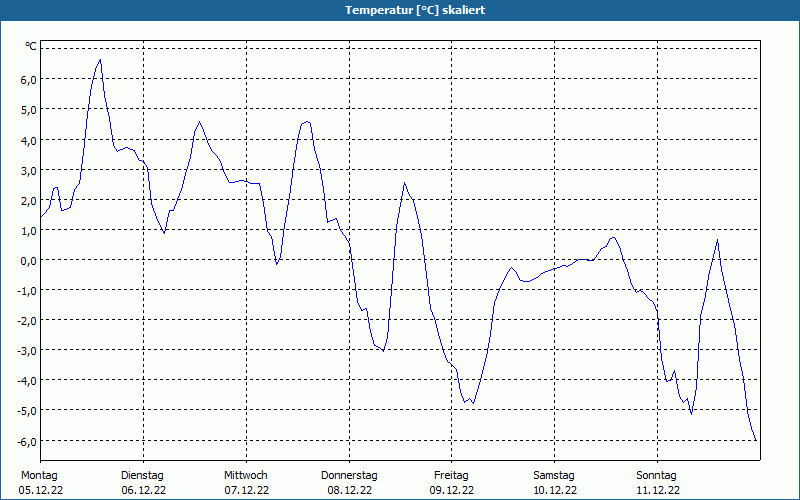Click the 05.12.22 date label
800x500 pixels.
pyautogui.click(x=41, y=490)
